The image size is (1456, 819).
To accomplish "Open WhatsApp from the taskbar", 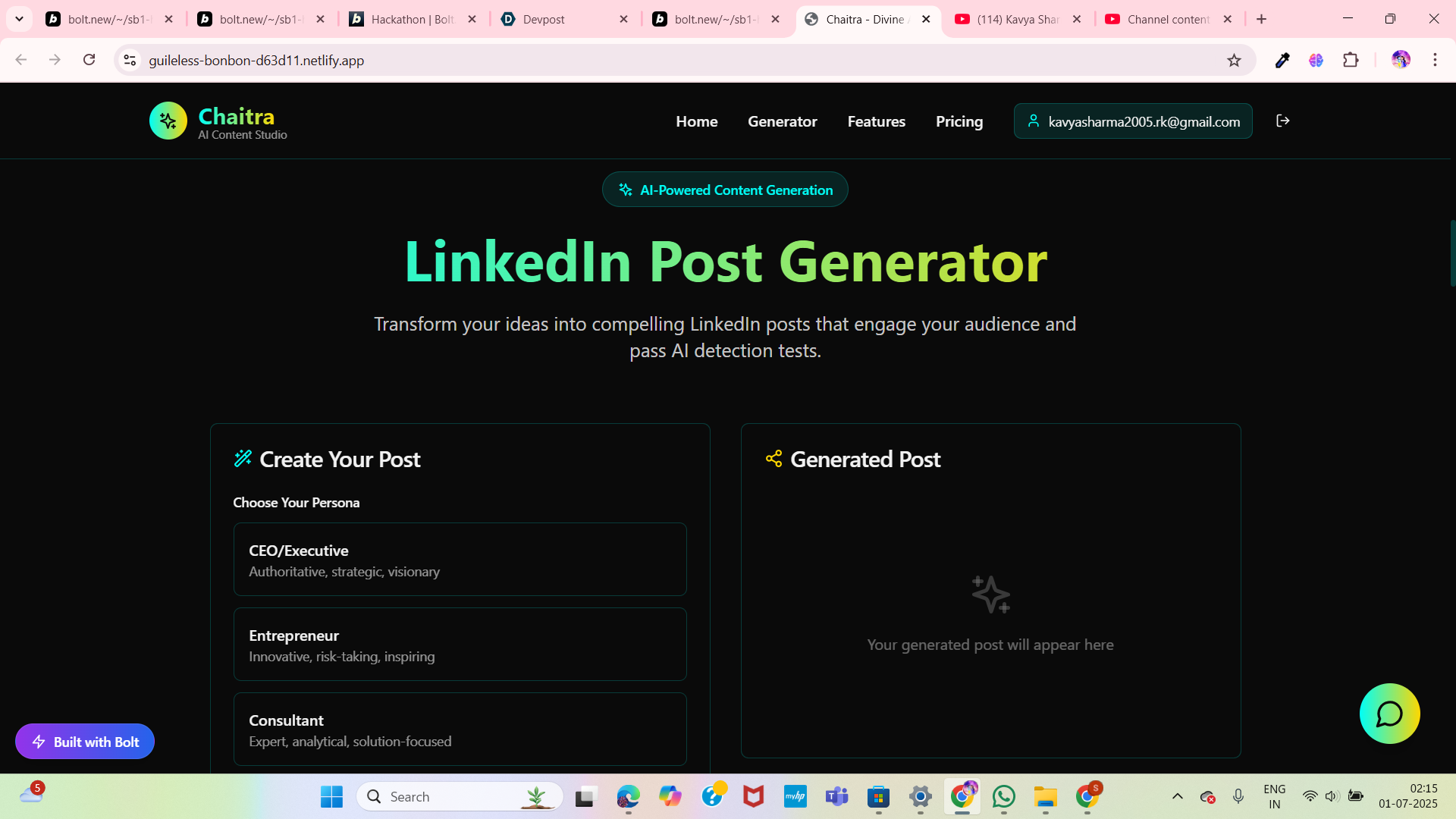I will coord(1003,796).
